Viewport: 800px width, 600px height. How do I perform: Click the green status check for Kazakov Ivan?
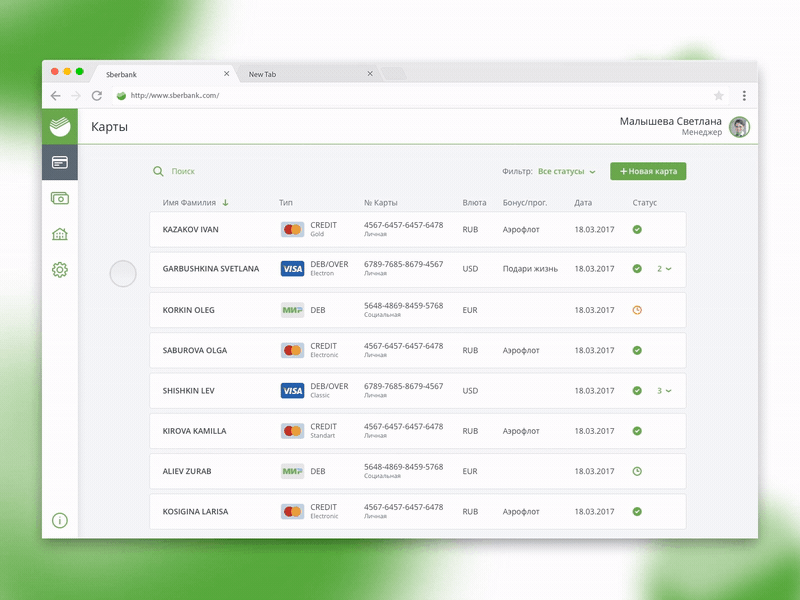click(x=637, y=230)
